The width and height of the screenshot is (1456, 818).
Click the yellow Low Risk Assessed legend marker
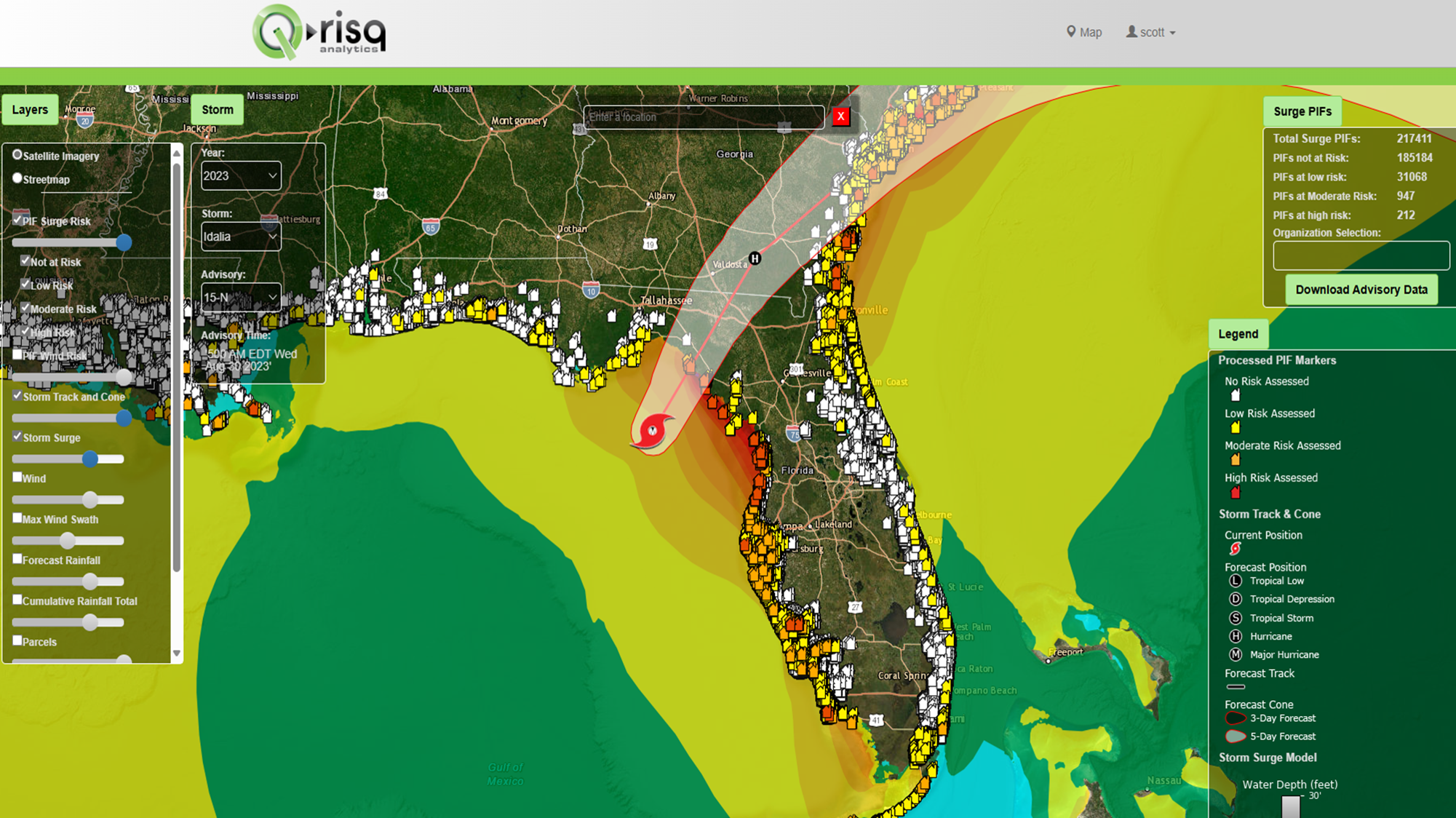tap(1235, 428)
